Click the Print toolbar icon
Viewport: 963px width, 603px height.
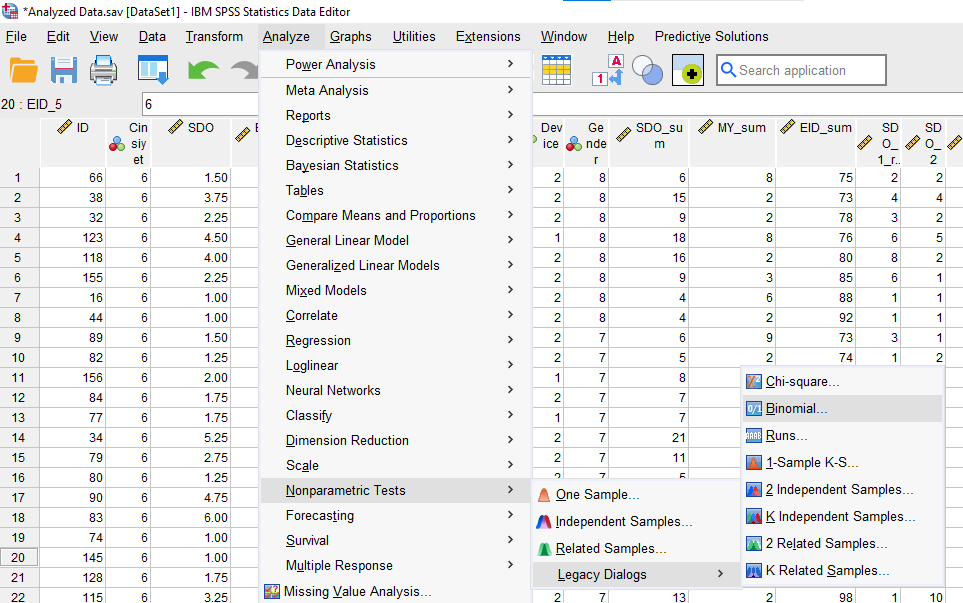(103, 70)
